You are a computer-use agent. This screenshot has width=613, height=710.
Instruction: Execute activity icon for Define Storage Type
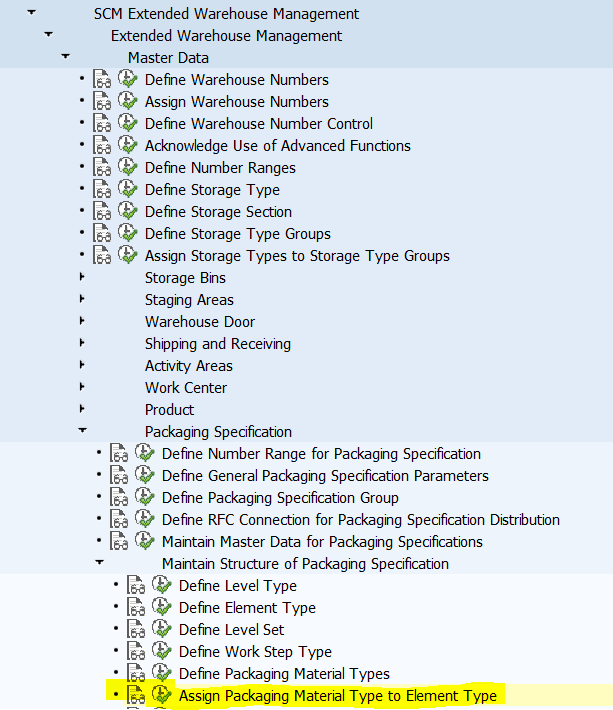(128, 189)
